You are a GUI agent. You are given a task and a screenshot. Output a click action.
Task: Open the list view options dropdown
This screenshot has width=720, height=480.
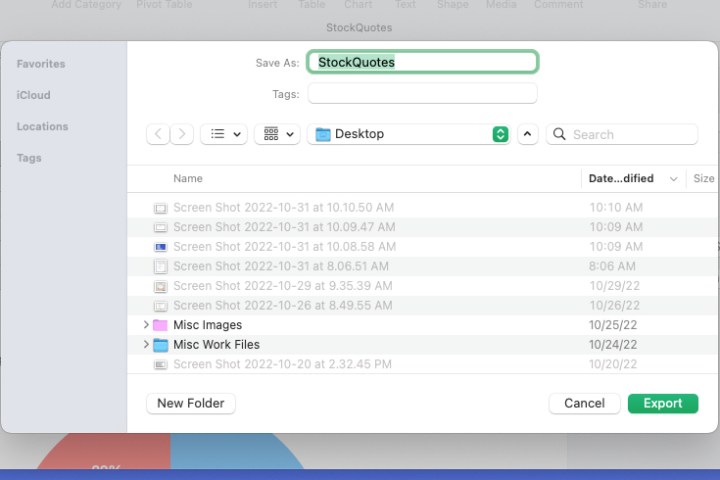tap(224, 134)
